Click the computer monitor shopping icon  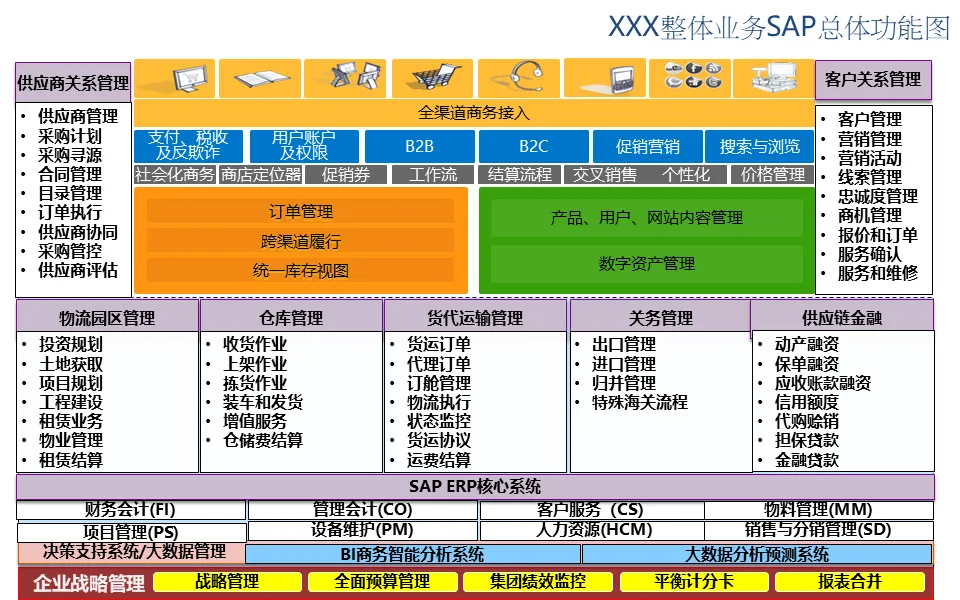coord(175,78)
